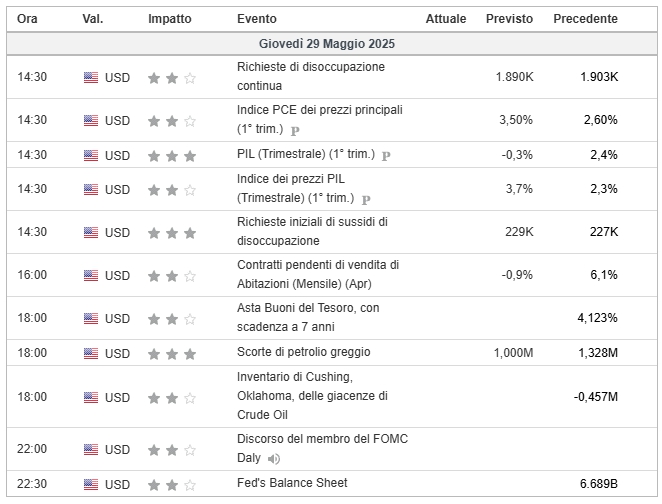The image size is (662, 504).
Task: Click the impact stars on the 16:00 row
Action: (x=172, y=276)
